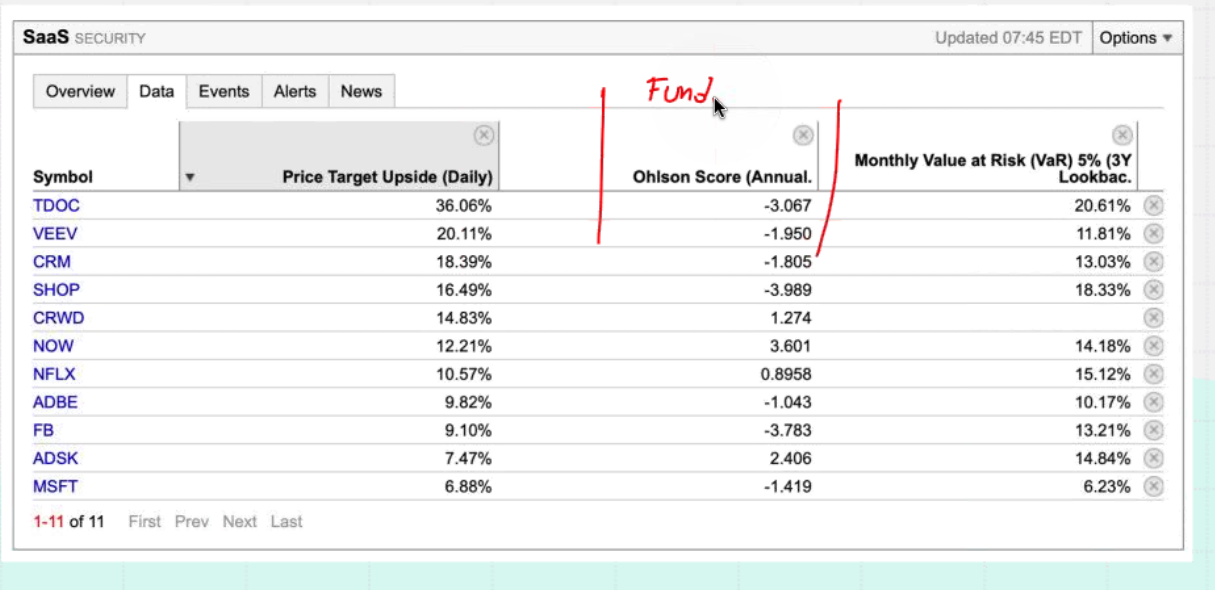Screen dimensions: 1215x590
Task: Open the TDOC symbol link
Action: [56, 205]
